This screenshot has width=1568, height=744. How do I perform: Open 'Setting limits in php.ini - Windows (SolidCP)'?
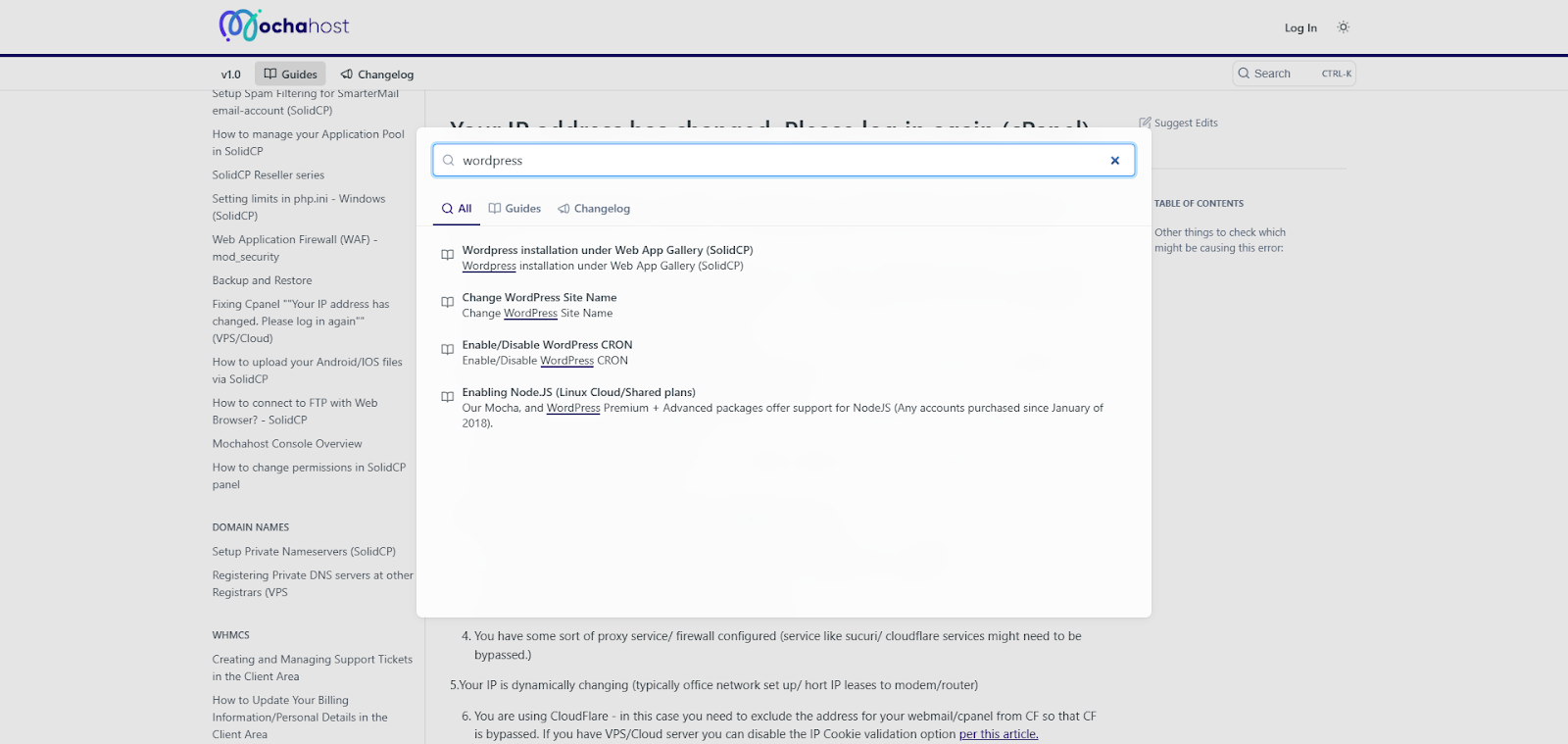[299, 207]
